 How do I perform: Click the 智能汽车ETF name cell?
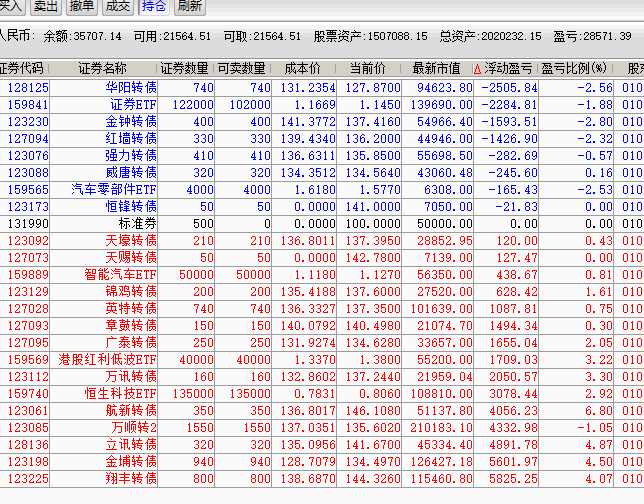click(120, 275)
